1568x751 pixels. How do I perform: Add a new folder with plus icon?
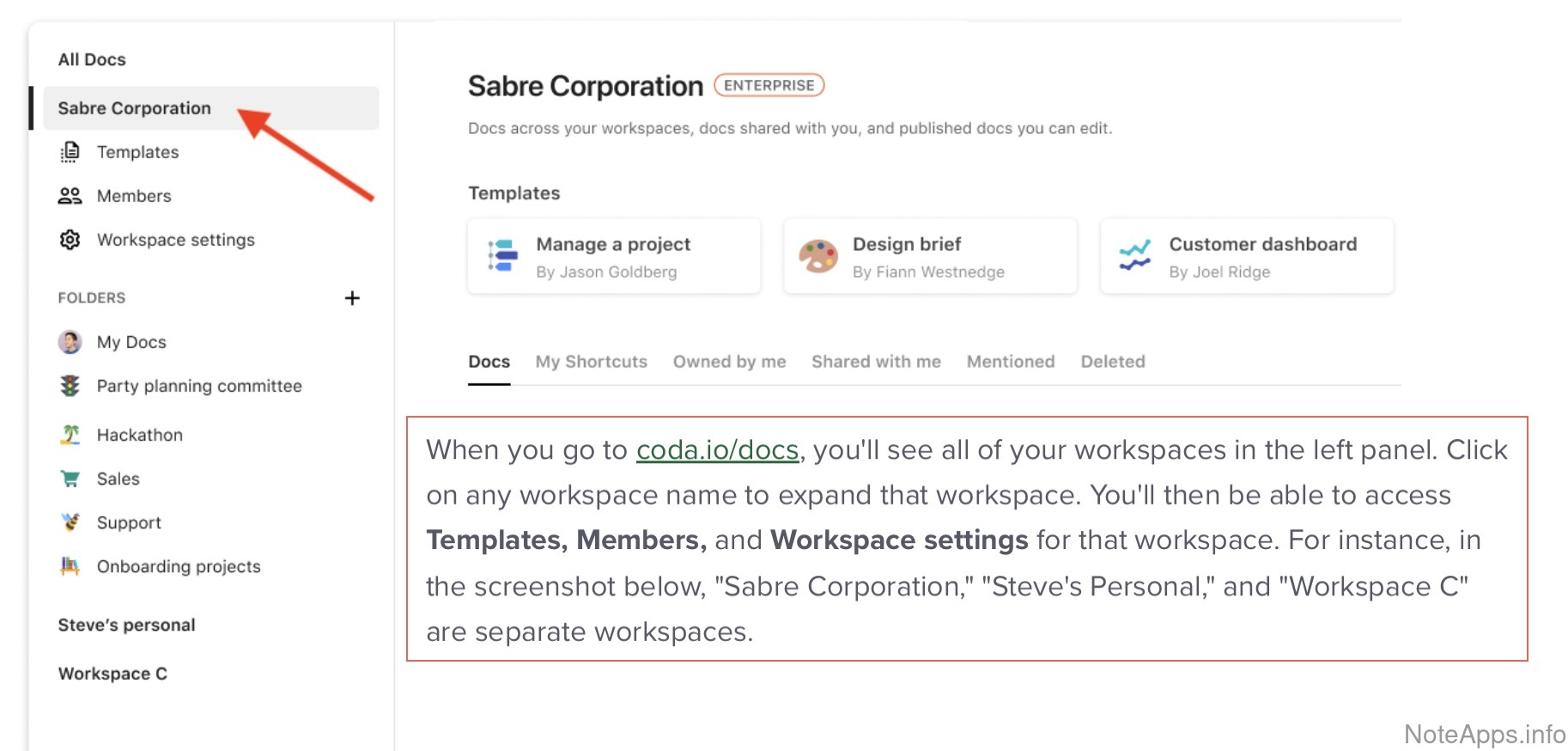352,298
